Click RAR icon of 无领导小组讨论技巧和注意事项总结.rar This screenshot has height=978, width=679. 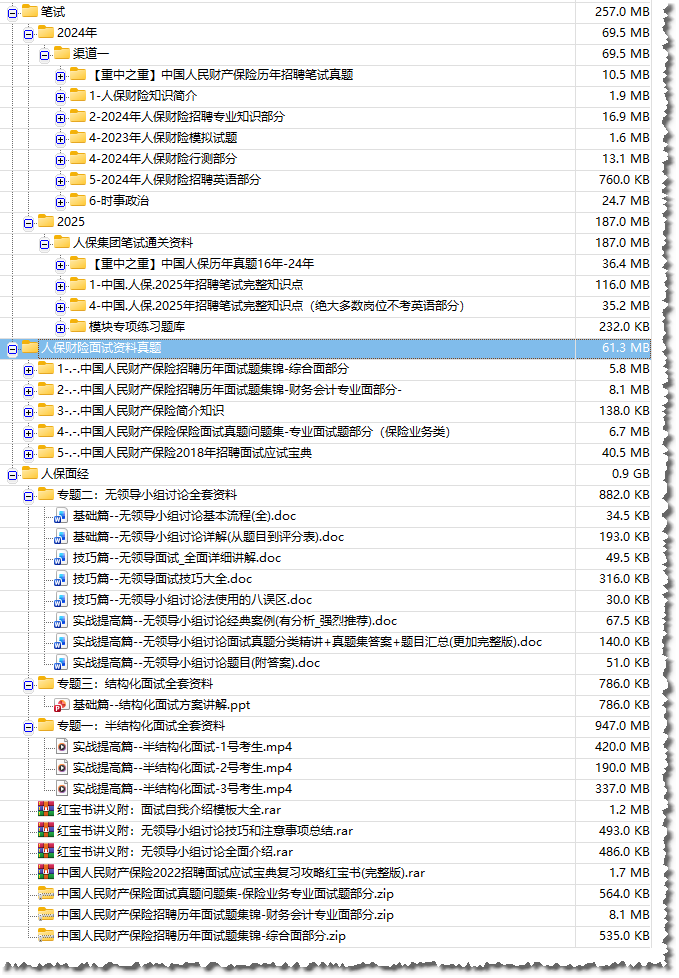(x=46, y=831)
